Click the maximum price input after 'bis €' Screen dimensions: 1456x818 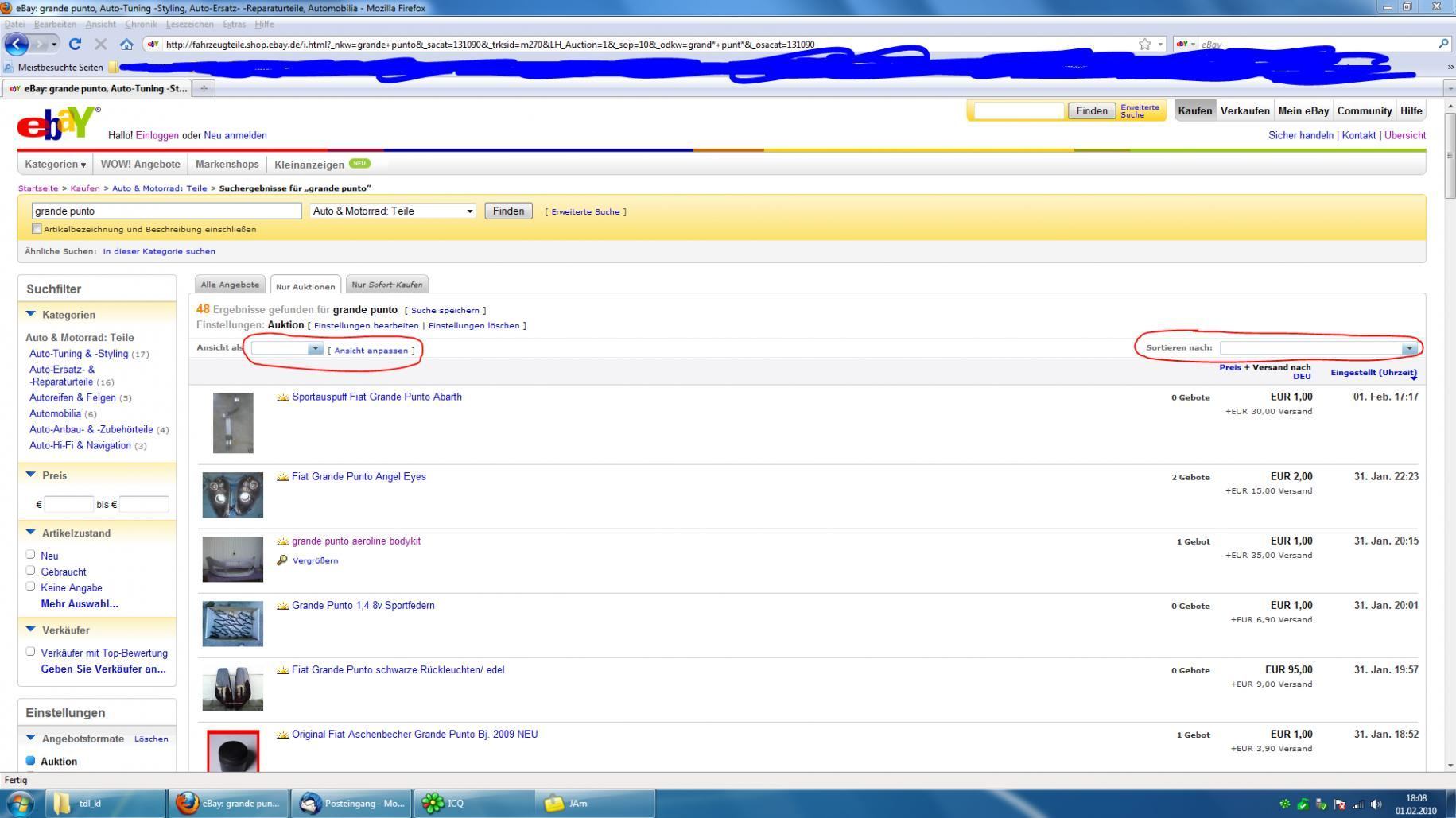pos(144,504)
